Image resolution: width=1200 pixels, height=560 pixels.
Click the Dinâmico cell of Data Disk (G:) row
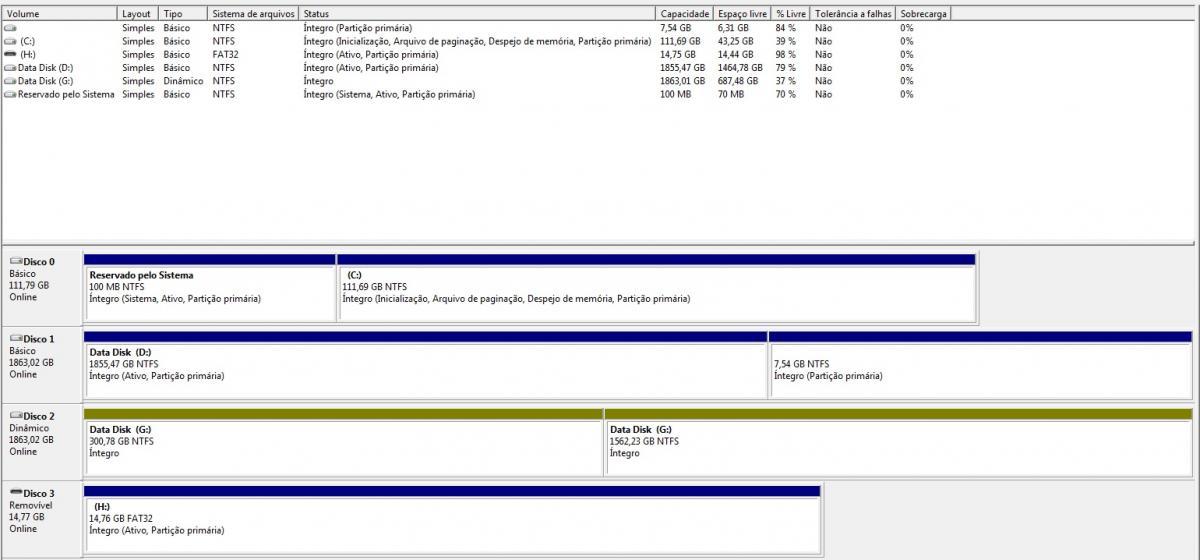(183, 81)
